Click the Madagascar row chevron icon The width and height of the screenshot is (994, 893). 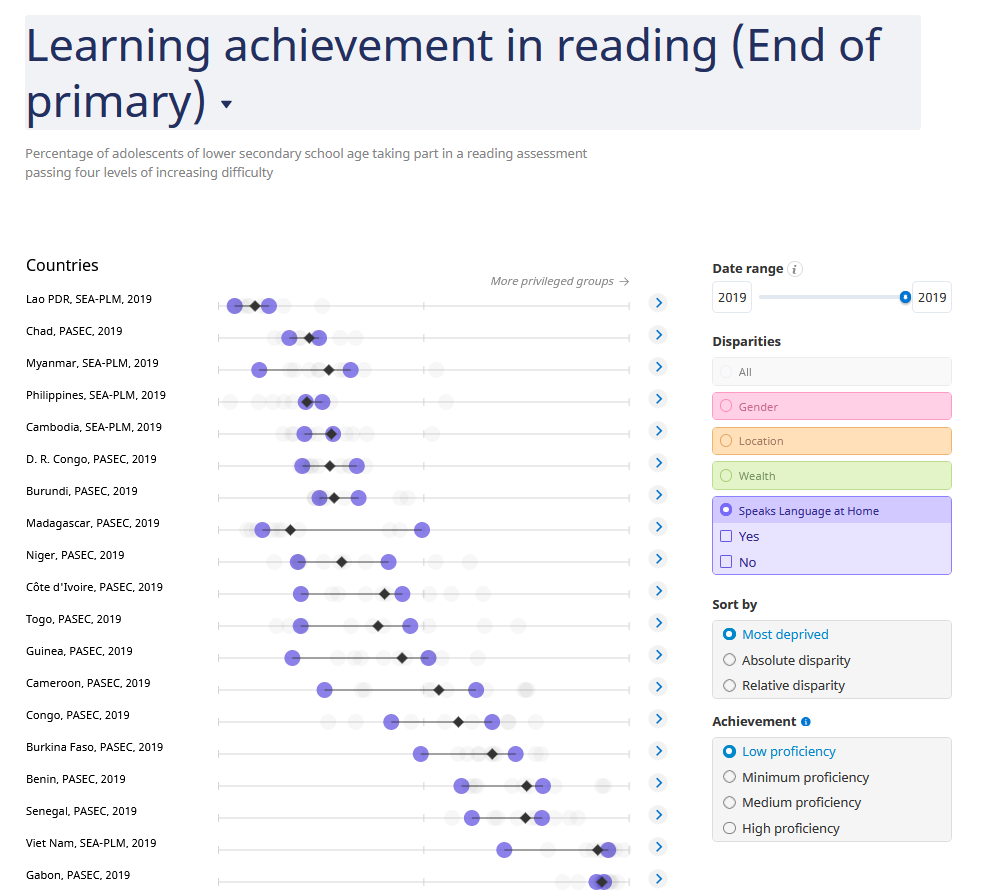[x=658, y=527]
